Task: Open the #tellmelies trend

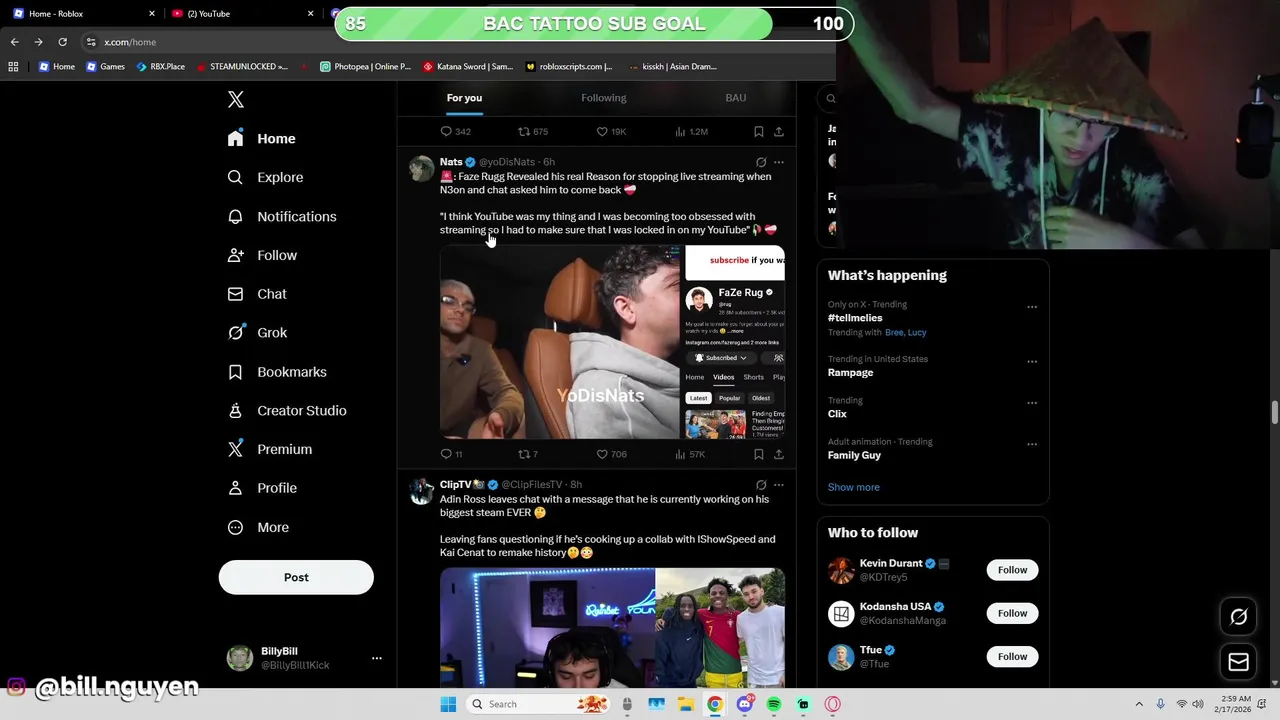Action: coord(855,318)
